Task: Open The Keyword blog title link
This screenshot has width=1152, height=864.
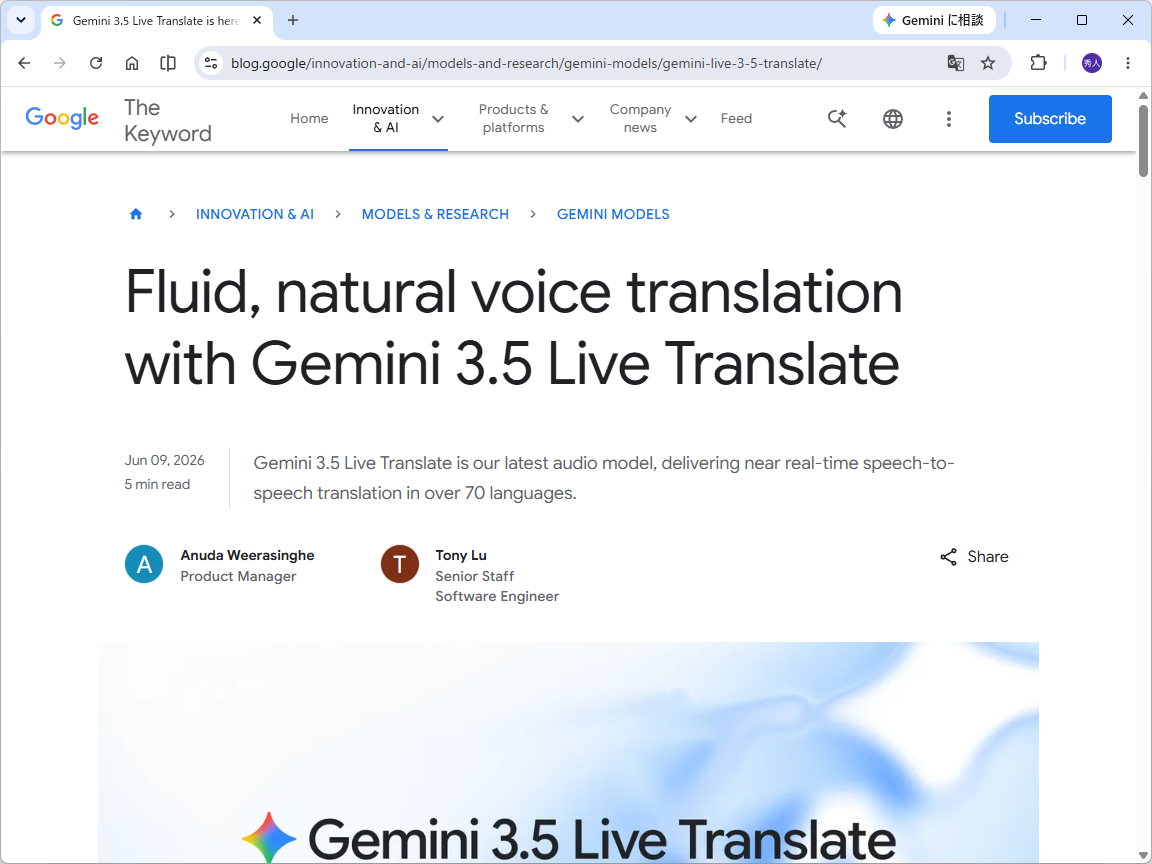Action: click(x=168, y=120)
